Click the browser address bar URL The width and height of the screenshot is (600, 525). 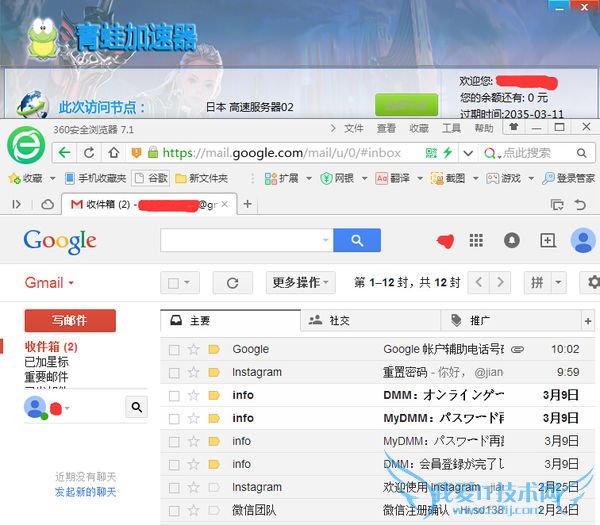[x=281, y=153]
